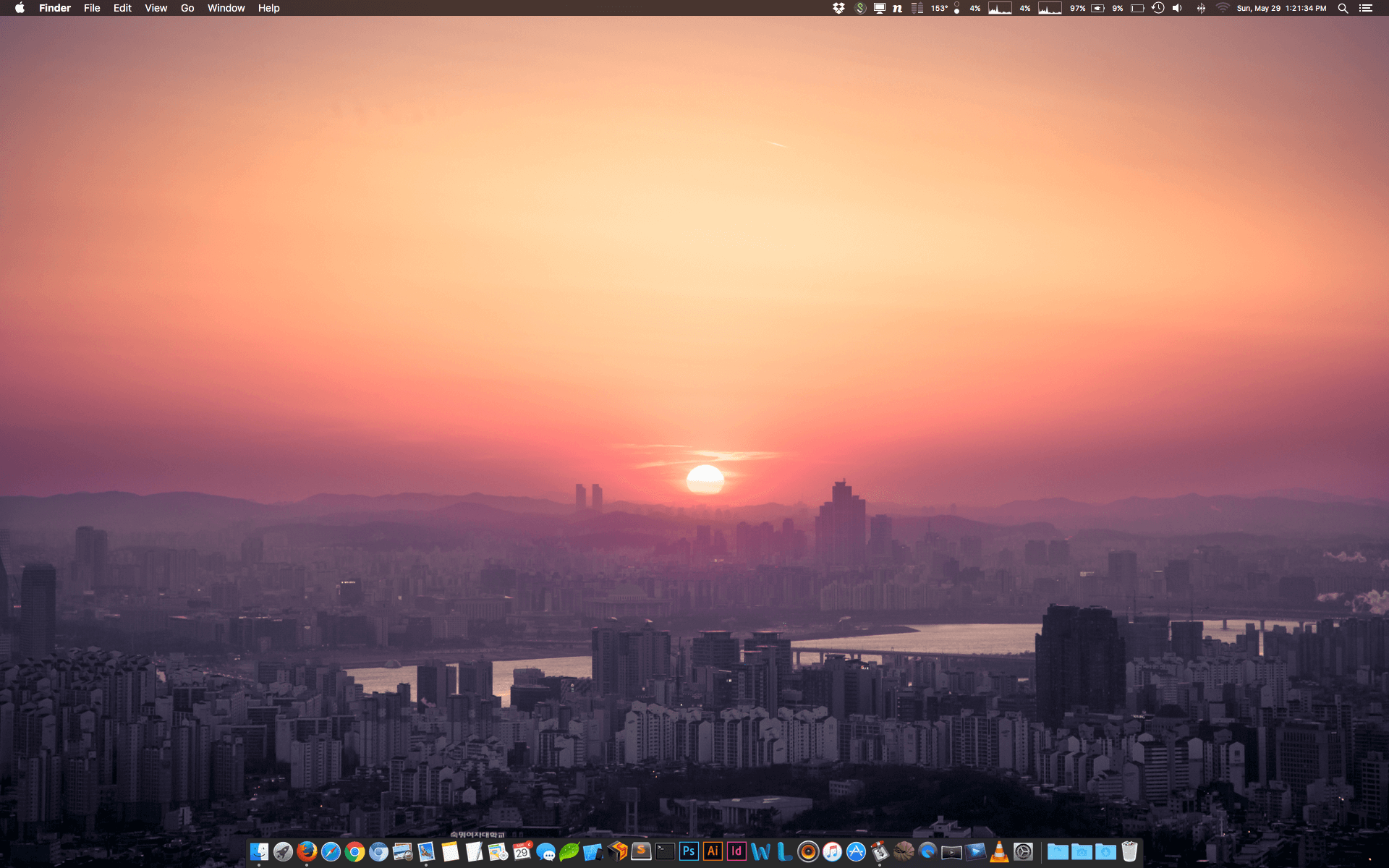Open the Time Machine menu bar icon
This screenshot has width=1389, height=868.
[1157, 8]
